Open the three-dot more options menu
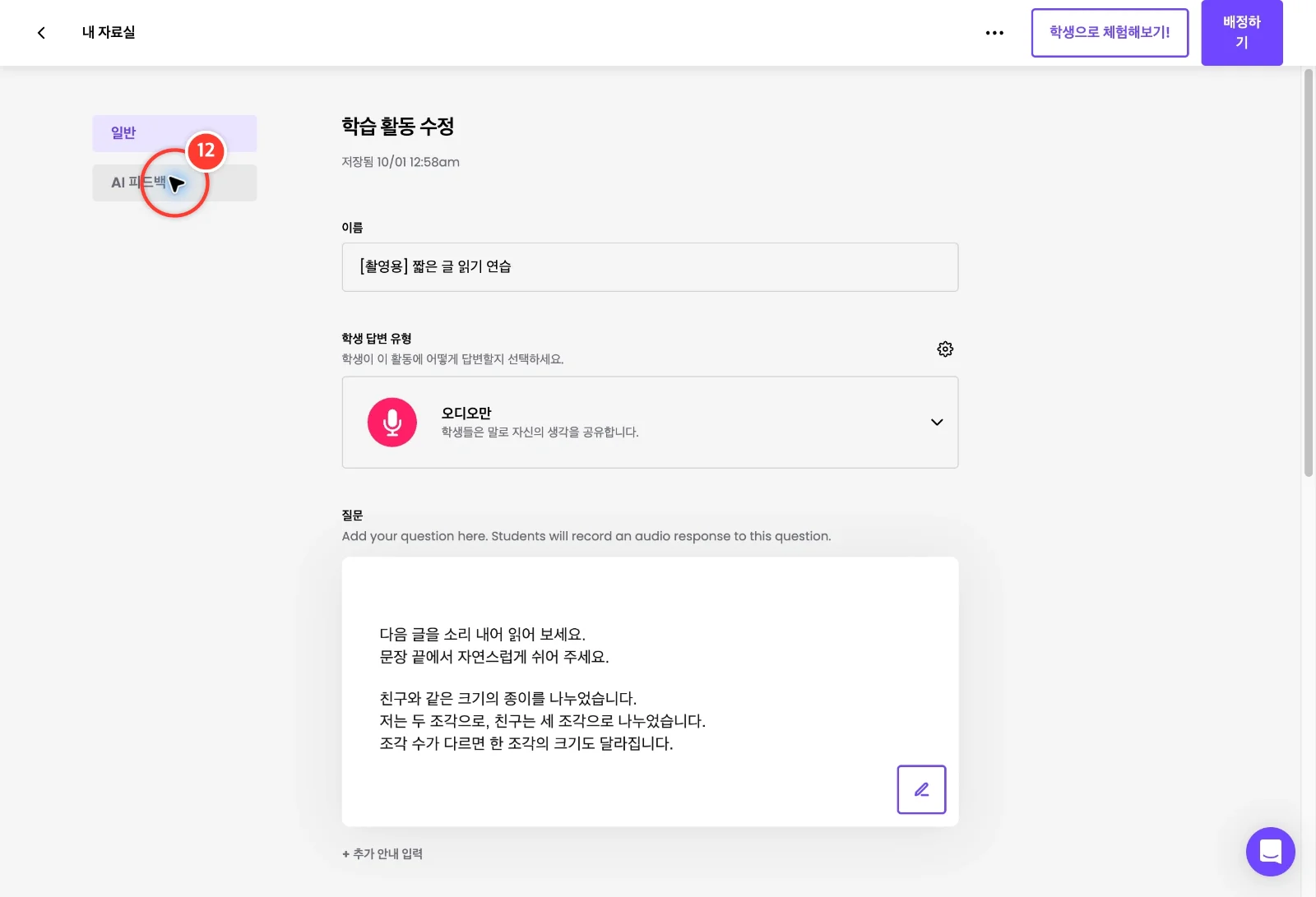1316x897 pixels. click(994, 33)
